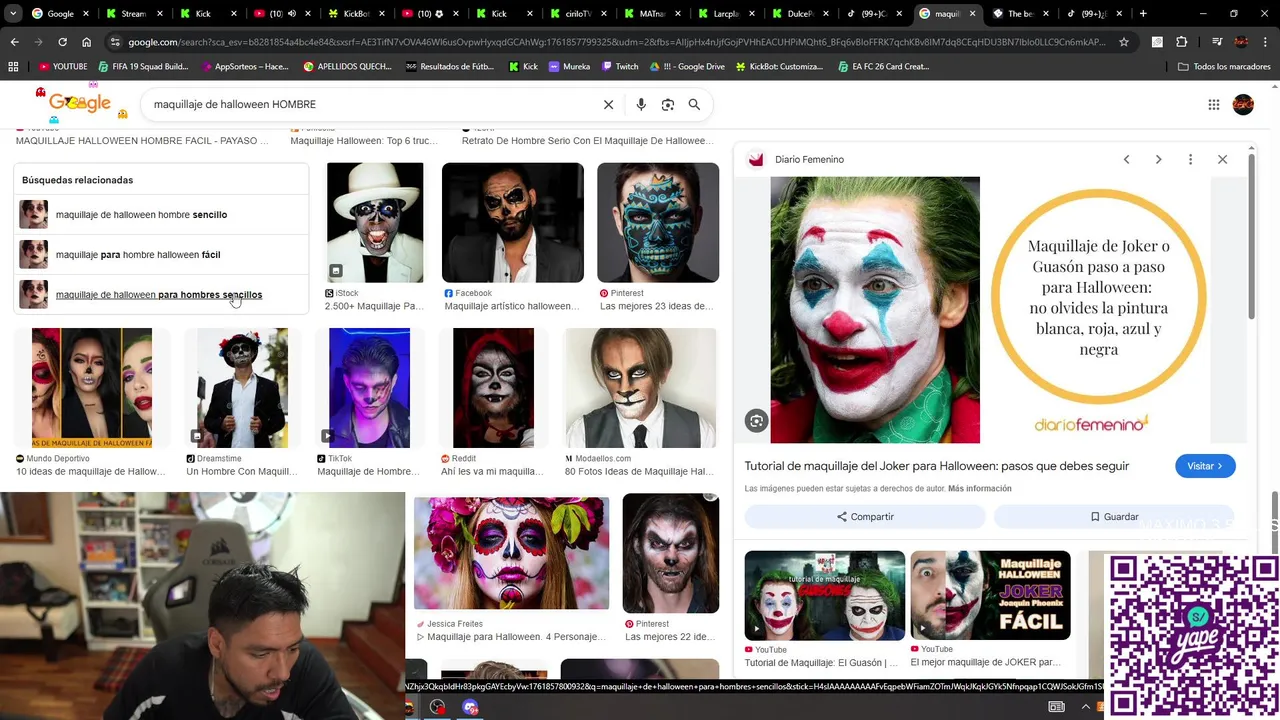Go to browser home page
This screenshot has width=1280, height=720.
click(87, 42)
